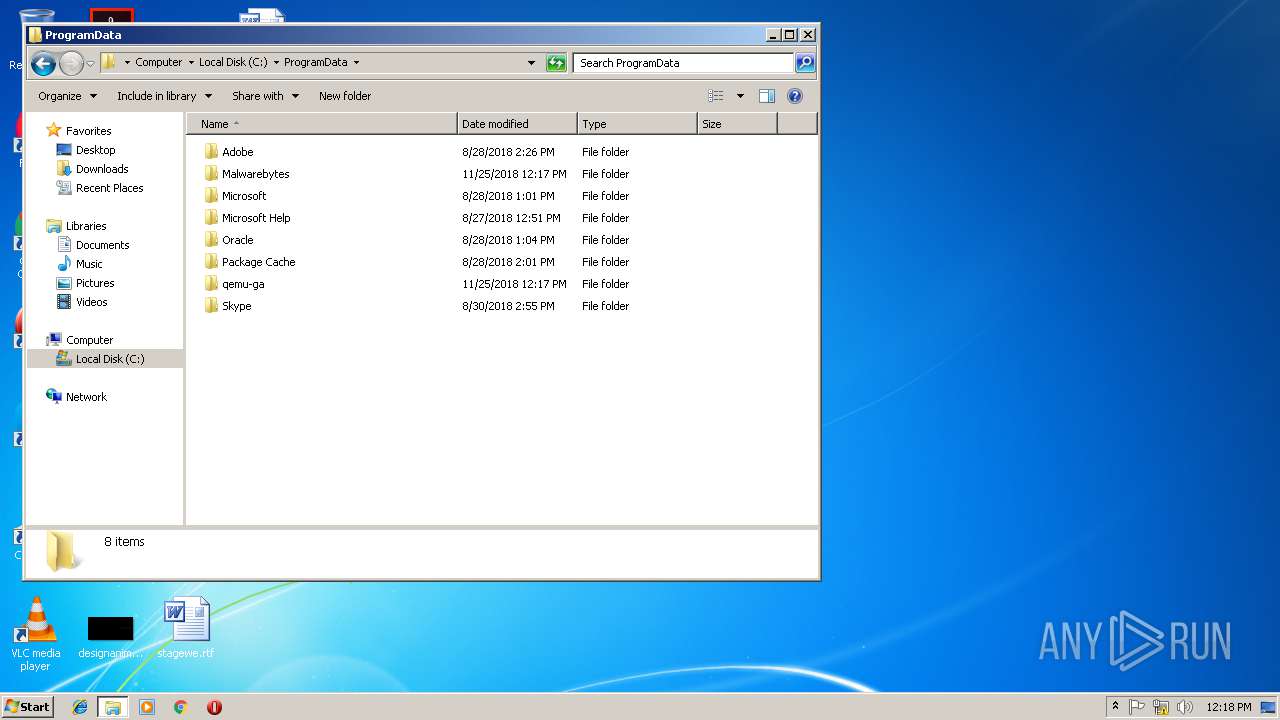
Task: Select the Package Cache folder
Action: [x=258, y=262]
